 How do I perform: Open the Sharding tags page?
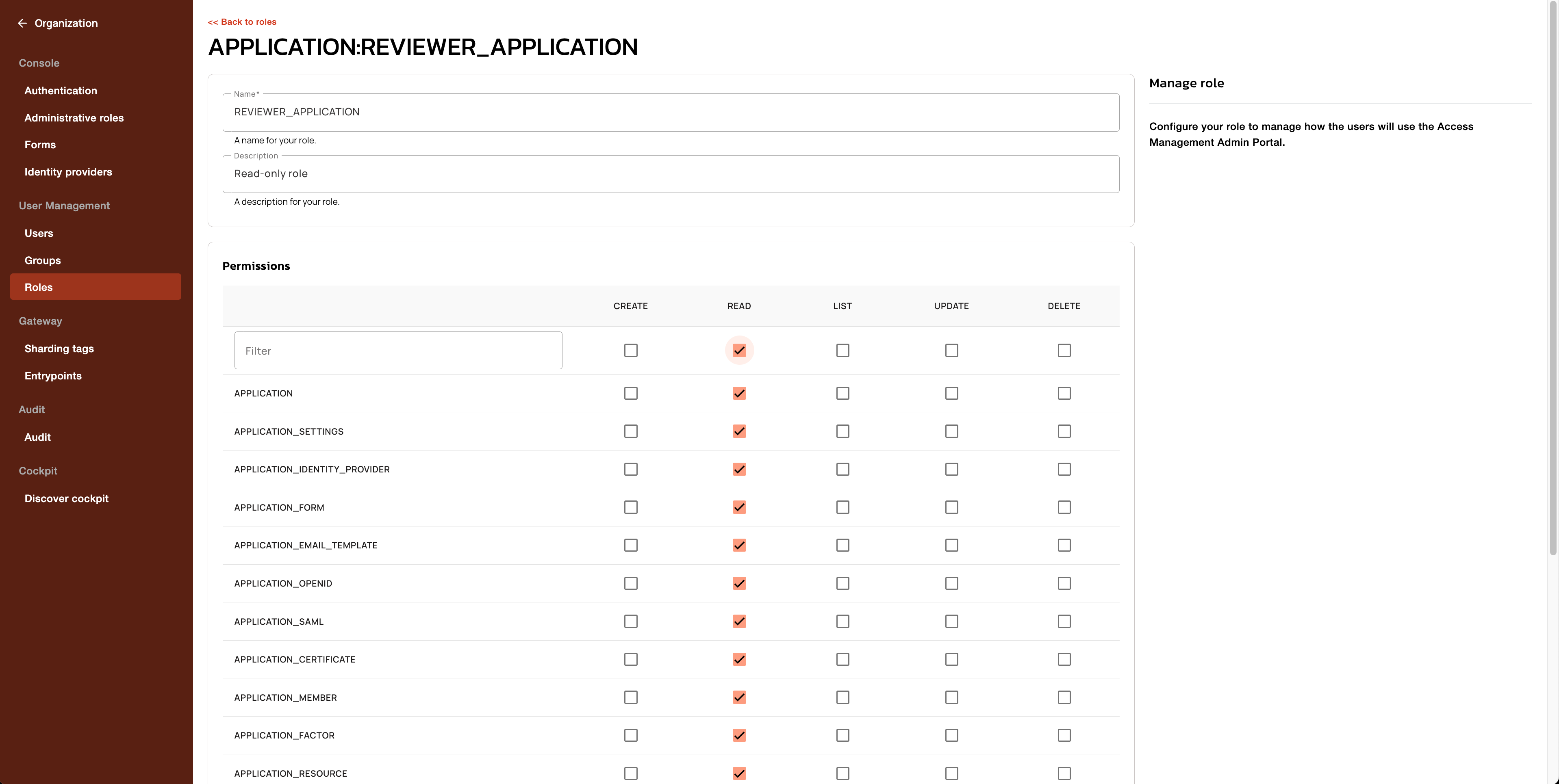coord(59,349)
